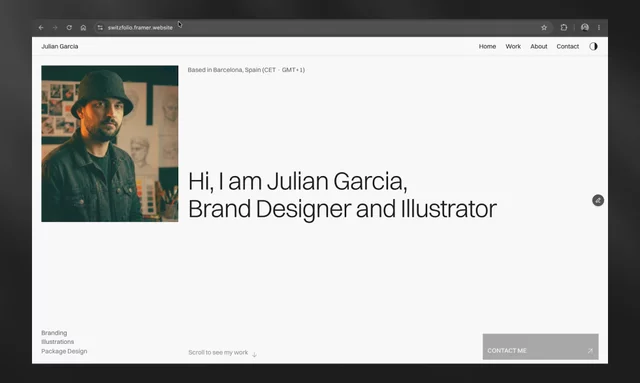Image resolution: width=640 pixels, height=383 pixels.
Task: Open the Home nav link
Action: click(x=487, y=47)
